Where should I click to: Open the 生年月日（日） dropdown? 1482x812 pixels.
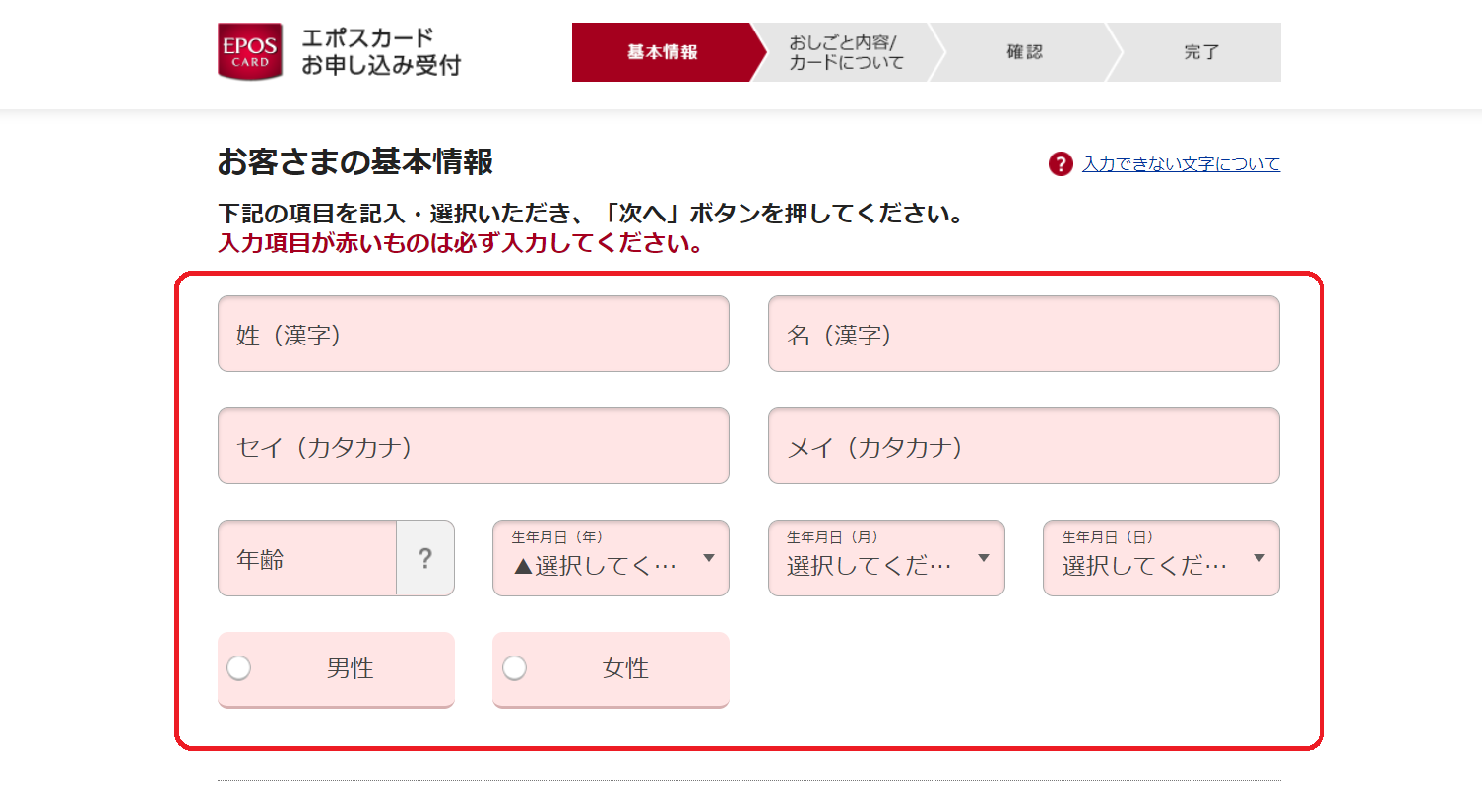(x=1161, y=558)
